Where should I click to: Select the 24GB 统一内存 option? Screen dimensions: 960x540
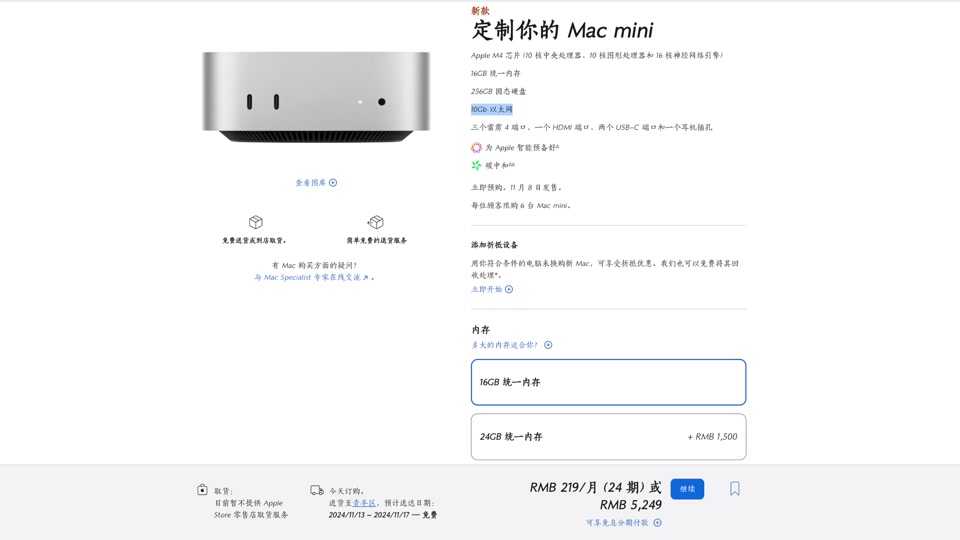tap(609, 437)
